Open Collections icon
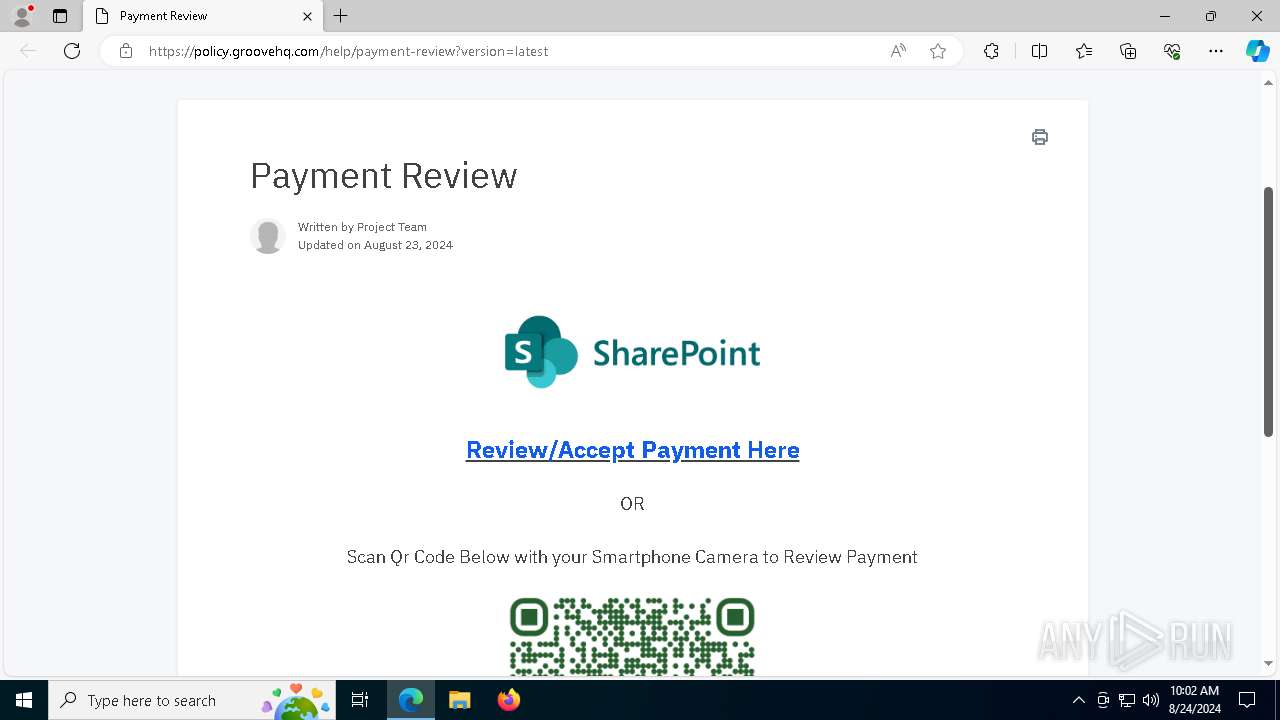Viewport: 1280px width, 720px height. [x=1128, y=51]
